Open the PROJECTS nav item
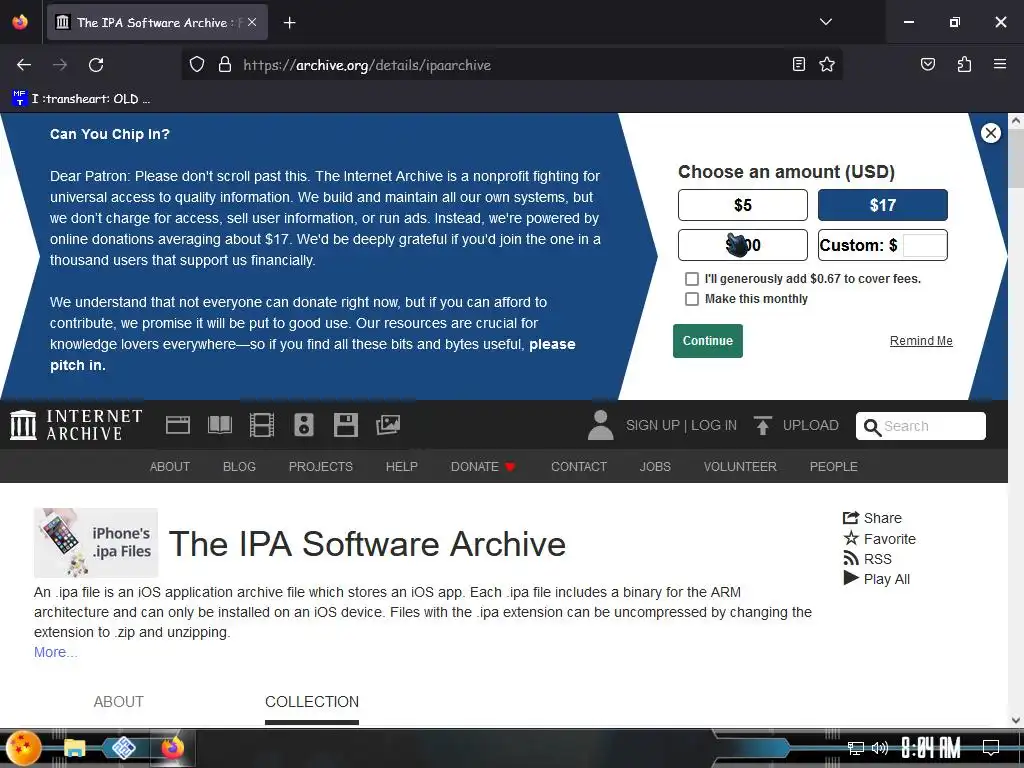This screenshot has width=1024, height=768. [x=321, y=467]
